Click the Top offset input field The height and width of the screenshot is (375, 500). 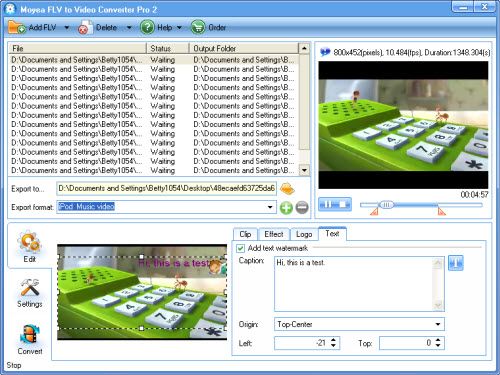point(407,343)
